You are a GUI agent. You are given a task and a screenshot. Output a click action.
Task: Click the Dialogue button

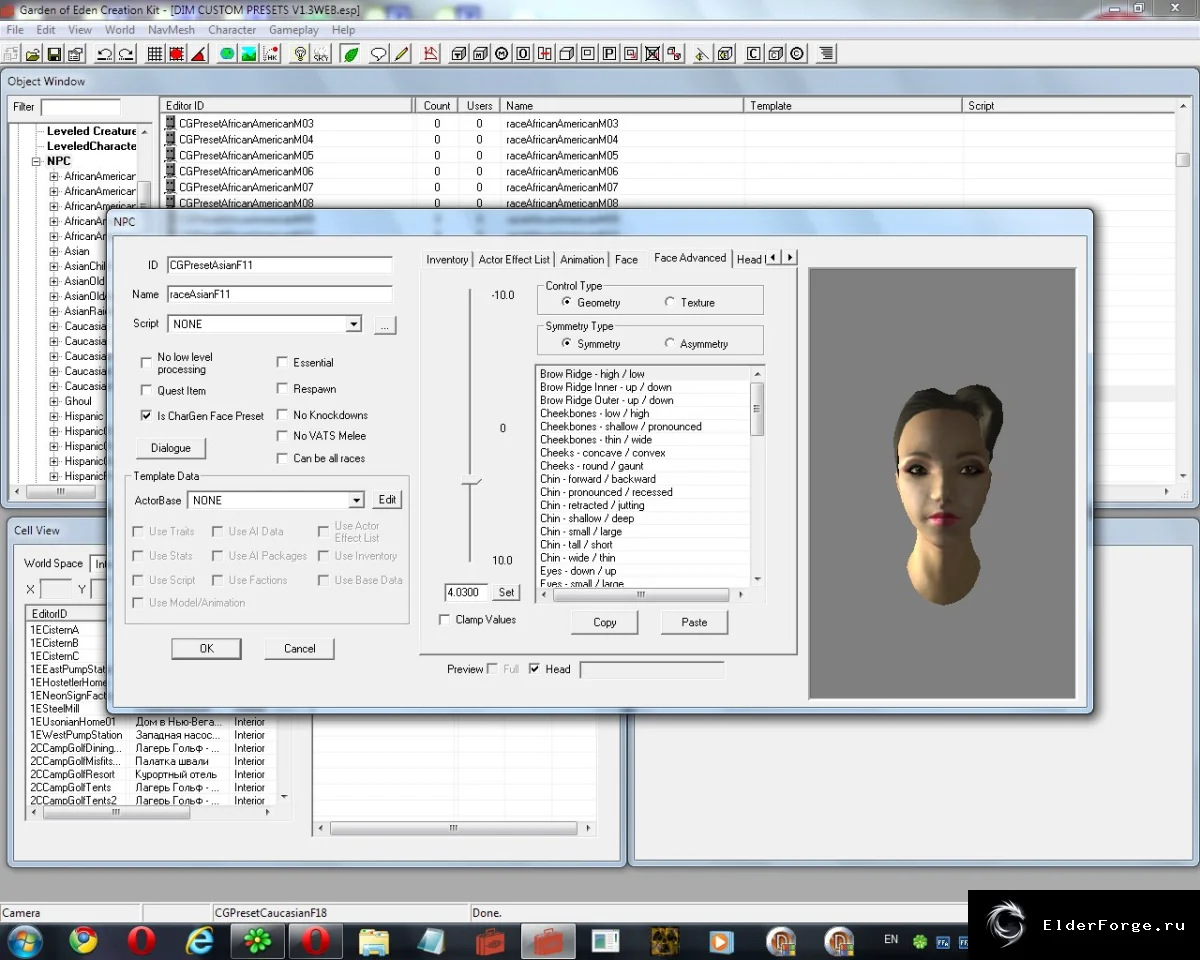coord(171,448)
